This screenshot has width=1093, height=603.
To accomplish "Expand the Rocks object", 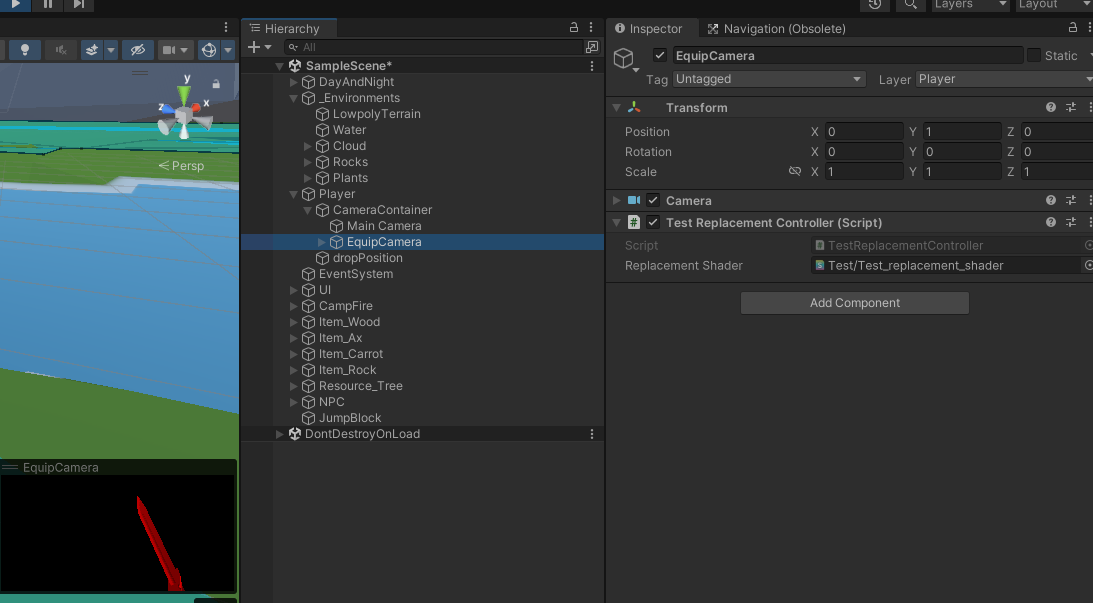I will pos(307,162).
